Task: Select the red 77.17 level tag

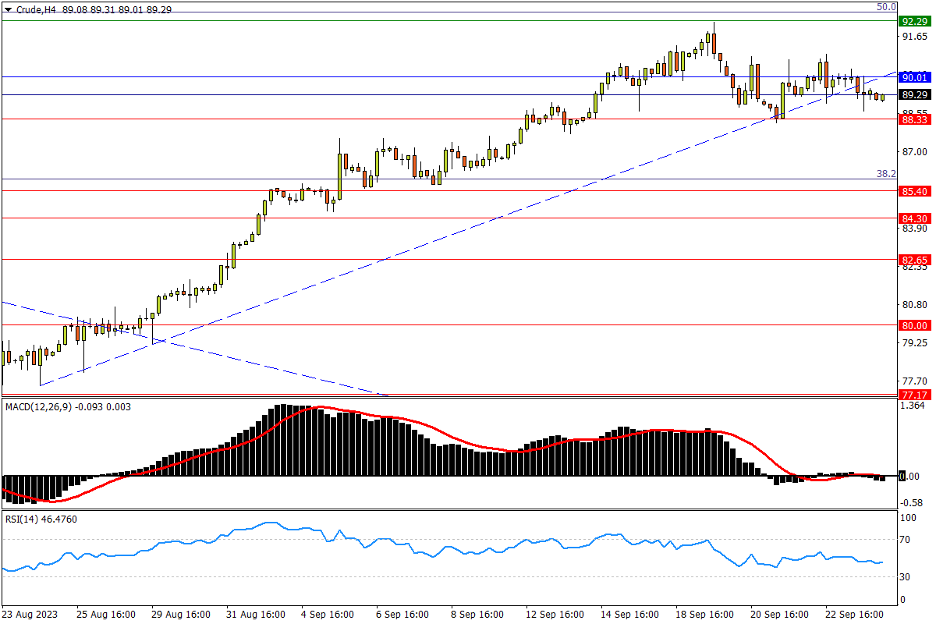Action: pos(913,396)
